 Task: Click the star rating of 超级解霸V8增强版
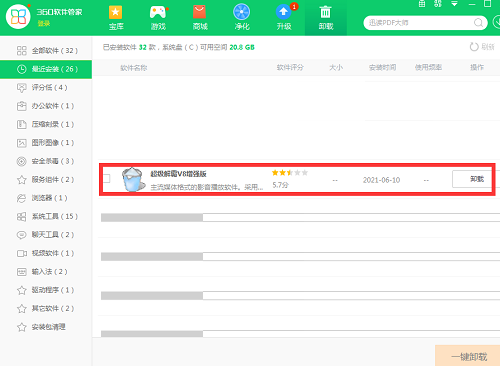pos(290,173)
